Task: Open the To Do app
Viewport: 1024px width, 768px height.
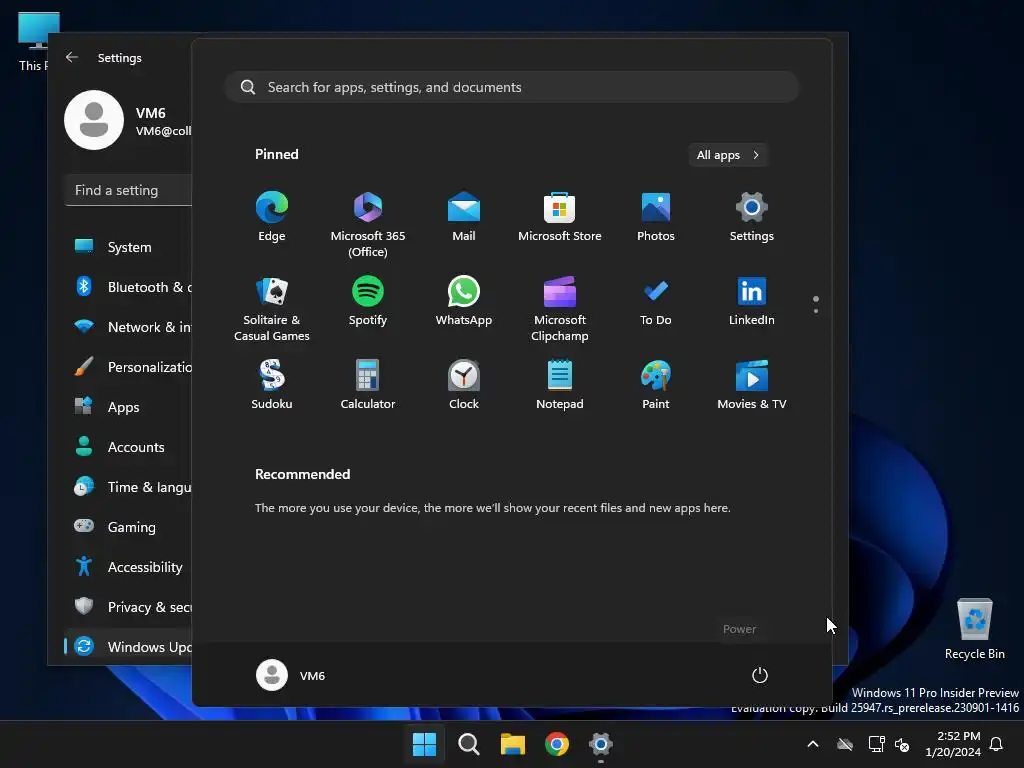Action: point(656,301)
